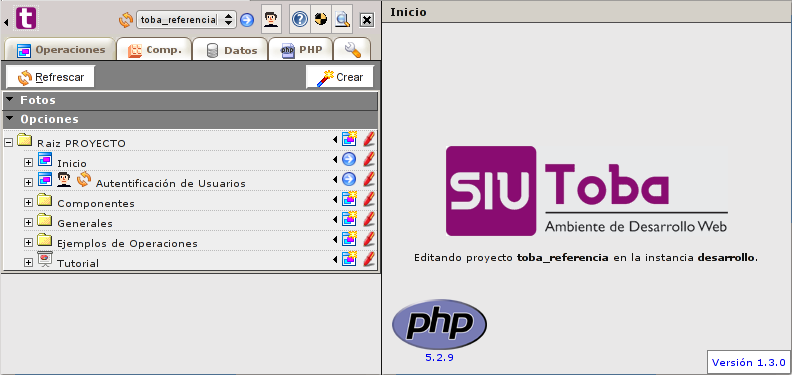The width and height of the screenshot is (792, 375).
Task: Click the SIU Toba logo image
Action: (586, 191)
